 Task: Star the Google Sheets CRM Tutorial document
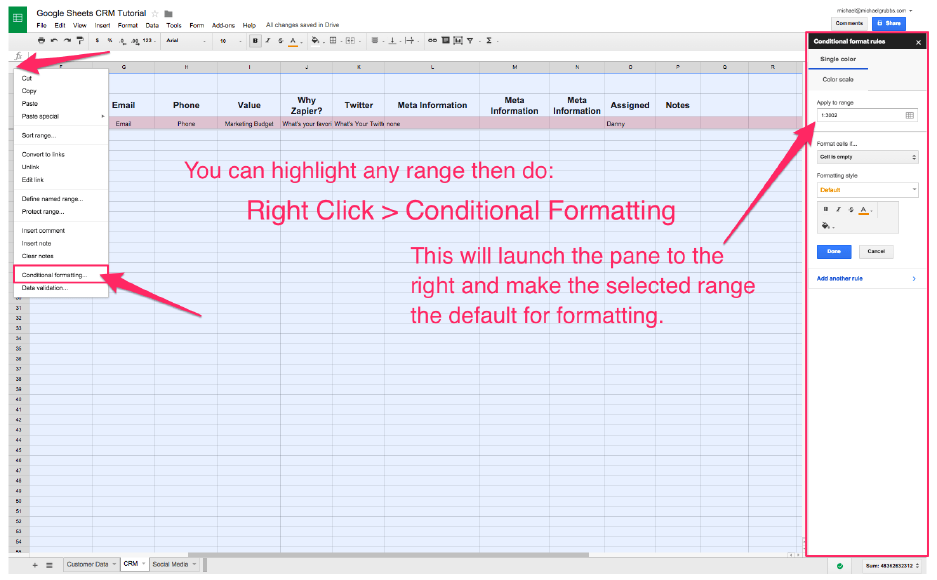(155, 13)
